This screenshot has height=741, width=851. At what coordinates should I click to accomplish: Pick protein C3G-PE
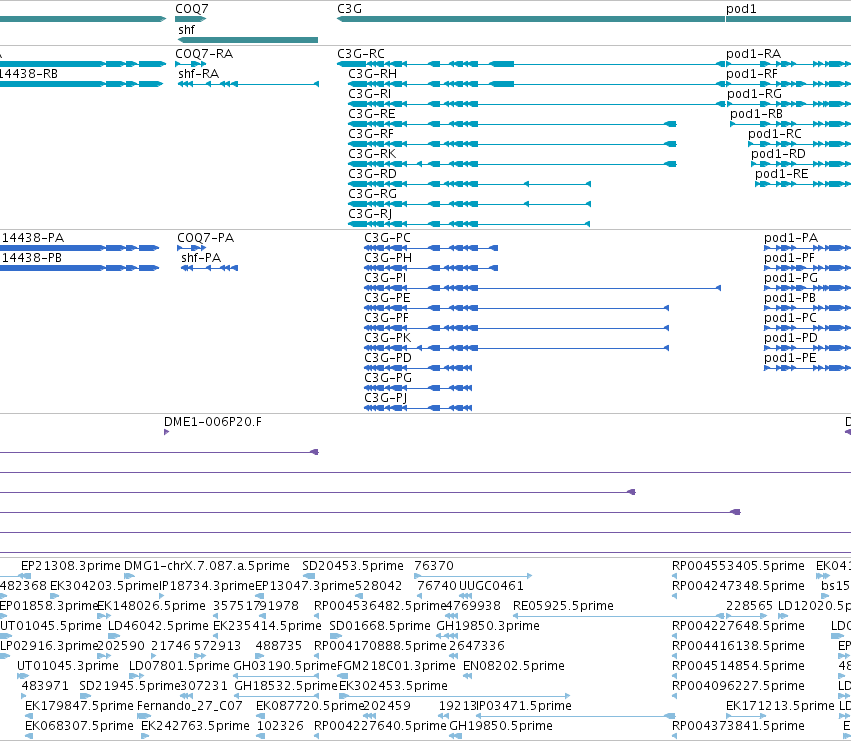pos(517,308)
